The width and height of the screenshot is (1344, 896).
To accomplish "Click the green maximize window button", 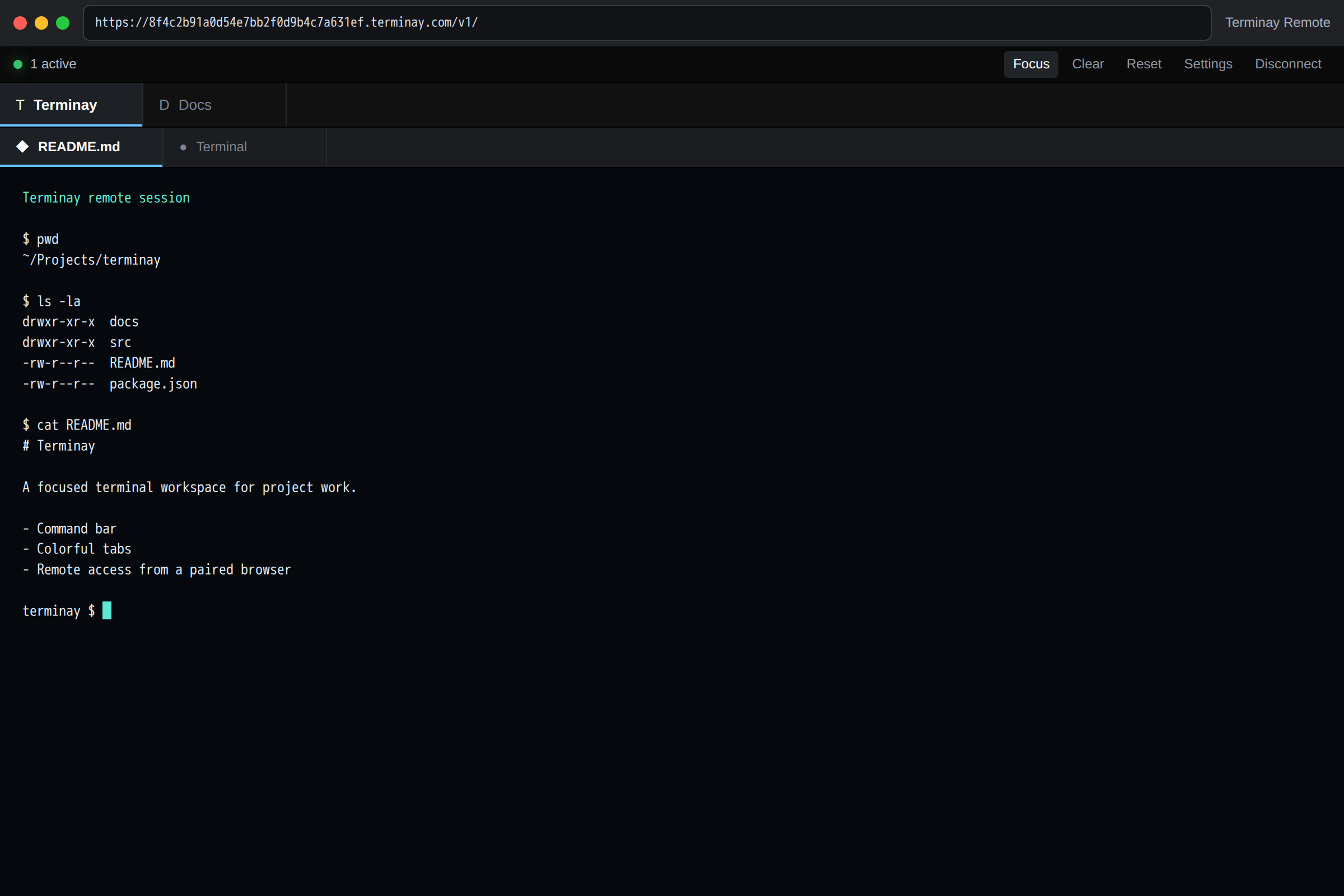I will click(63, 23).
